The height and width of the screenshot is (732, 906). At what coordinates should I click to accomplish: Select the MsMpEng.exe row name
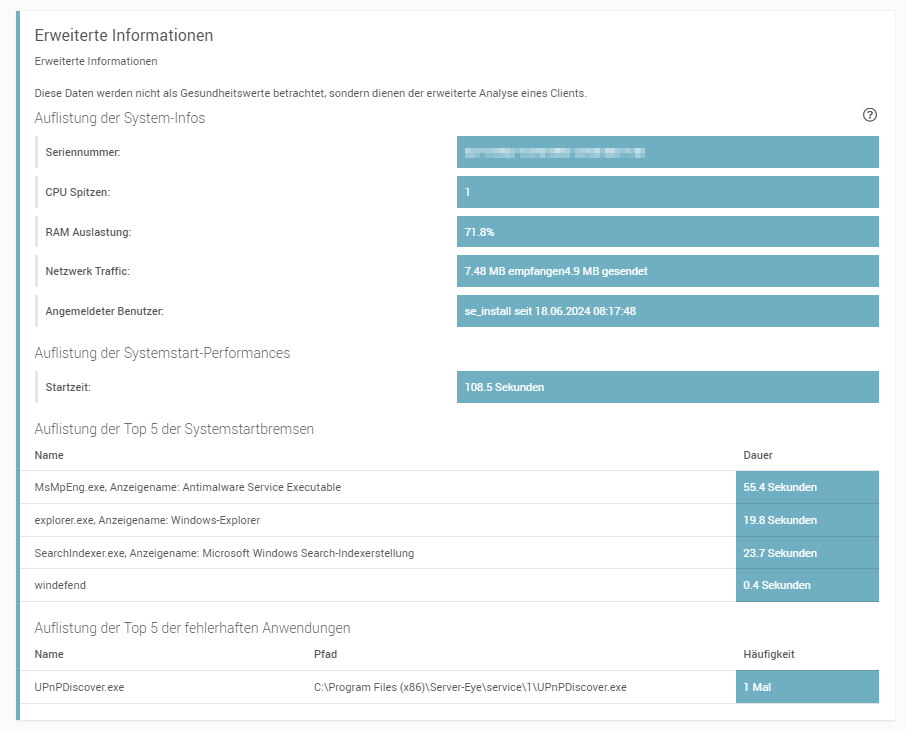click(188, 487)
